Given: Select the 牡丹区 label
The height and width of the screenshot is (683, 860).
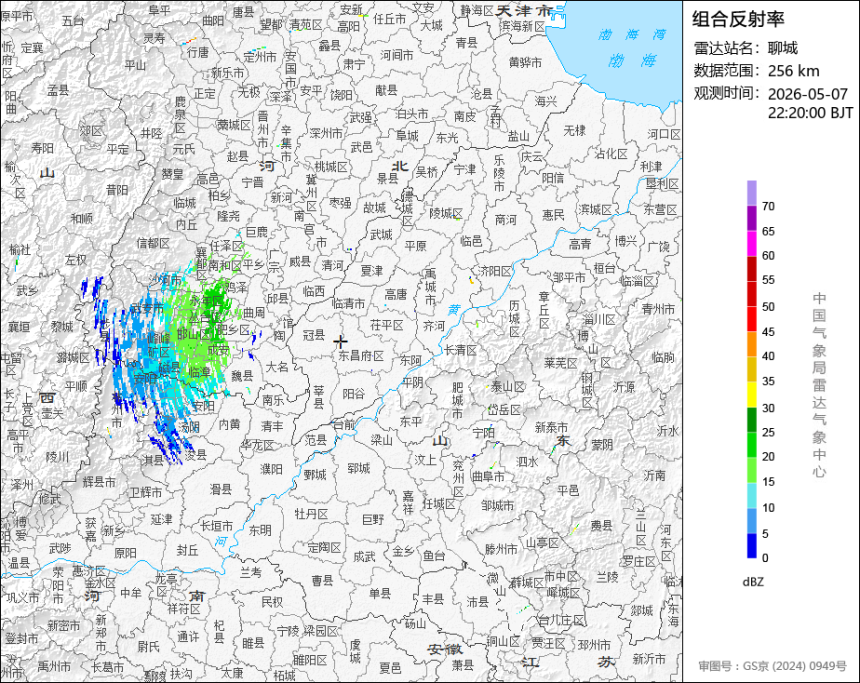Looking at the screenshot, I should (x=311, y=514).
